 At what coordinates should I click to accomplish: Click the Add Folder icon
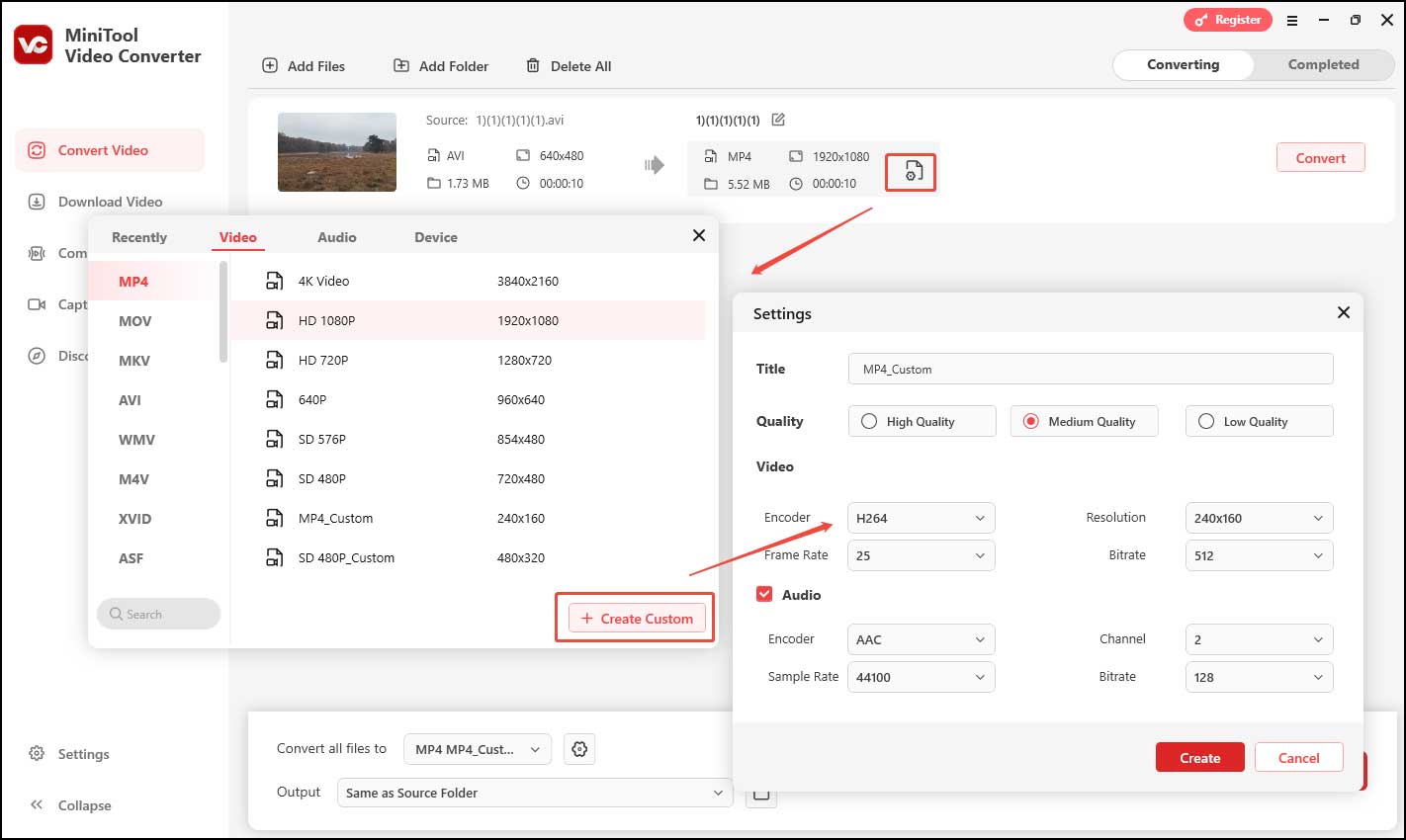[401, 65]
